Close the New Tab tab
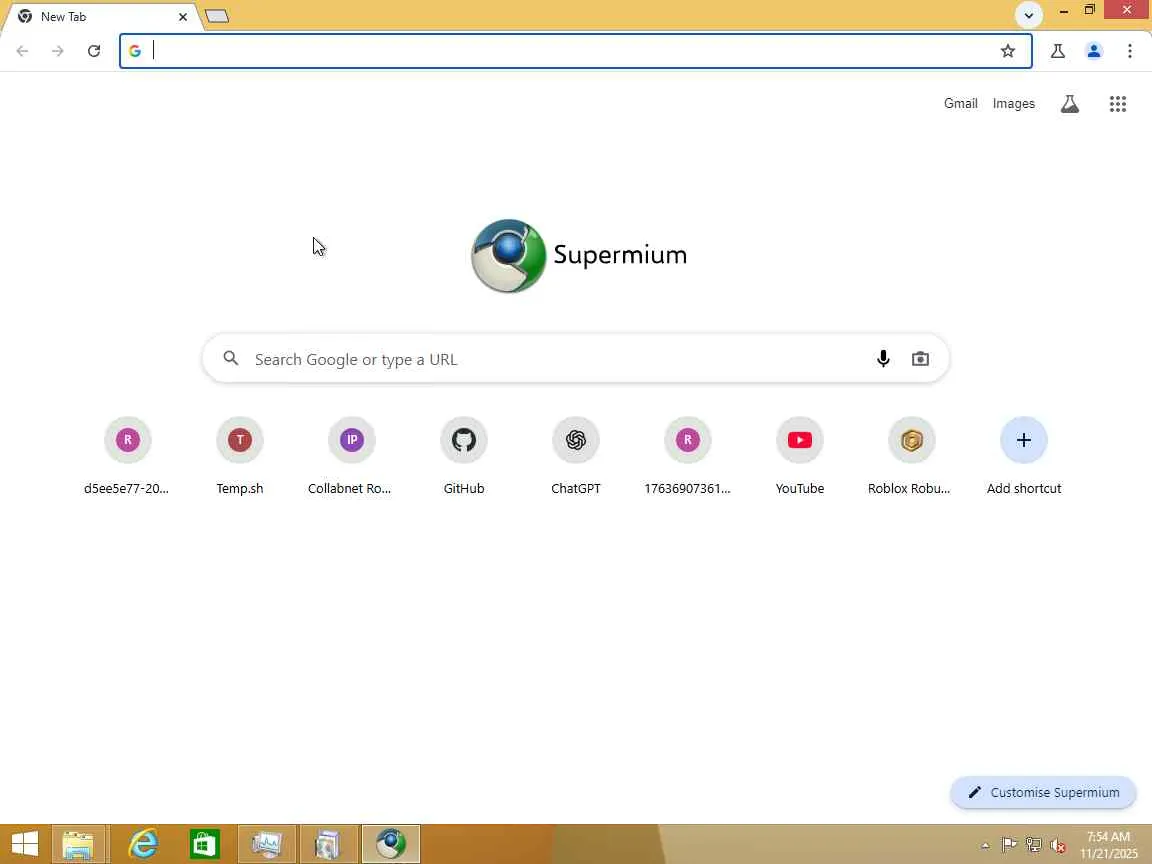Image resolution: width=1152 pixels, height=864 pixels. [183, 16]
